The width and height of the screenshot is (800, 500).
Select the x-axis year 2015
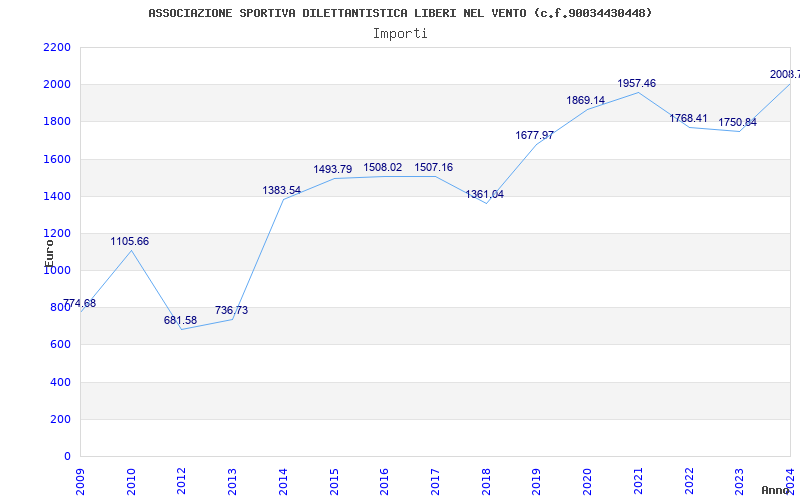click(x=334, y=481)
